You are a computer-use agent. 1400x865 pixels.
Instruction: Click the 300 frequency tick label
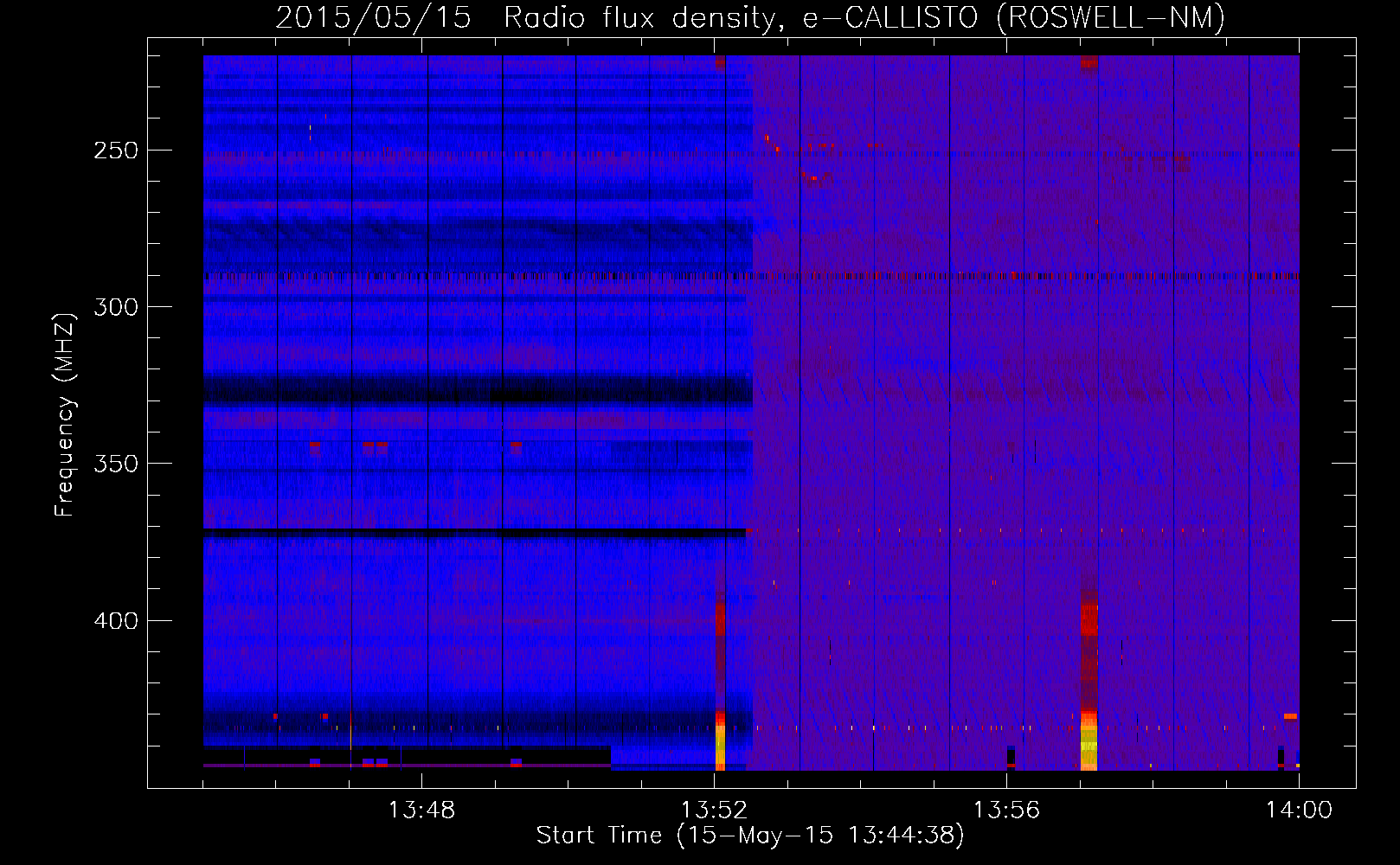pos(116,307)
